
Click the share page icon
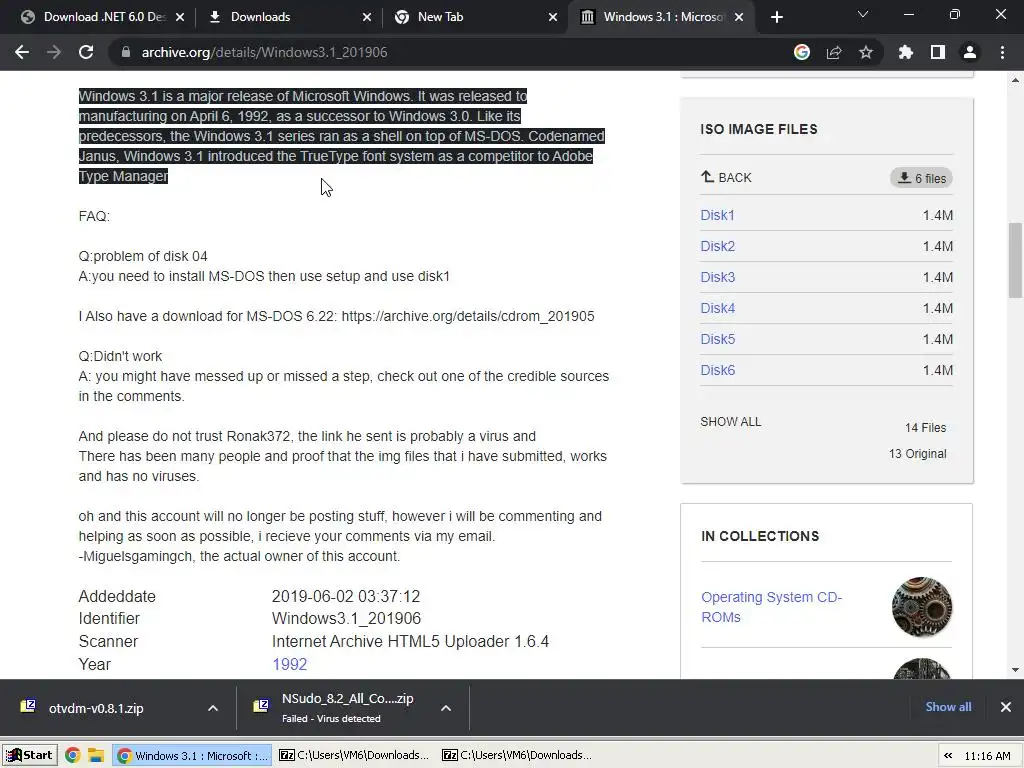pos(834,52)
